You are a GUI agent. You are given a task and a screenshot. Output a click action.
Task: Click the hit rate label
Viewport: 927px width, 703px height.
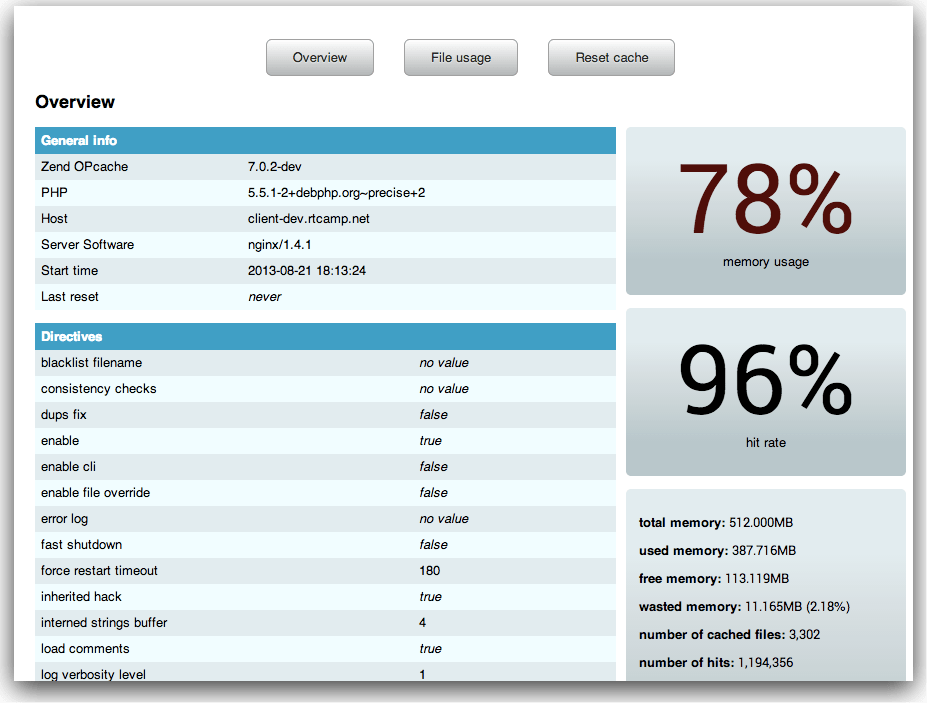(x=766, y=443)
